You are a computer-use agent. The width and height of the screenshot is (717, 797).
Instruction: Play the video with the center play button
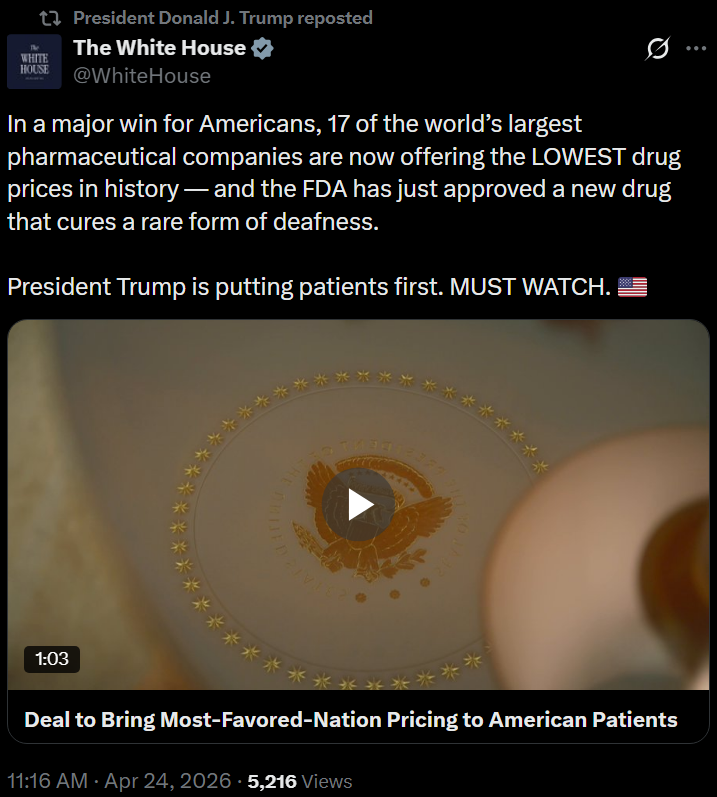click(358, 504)
